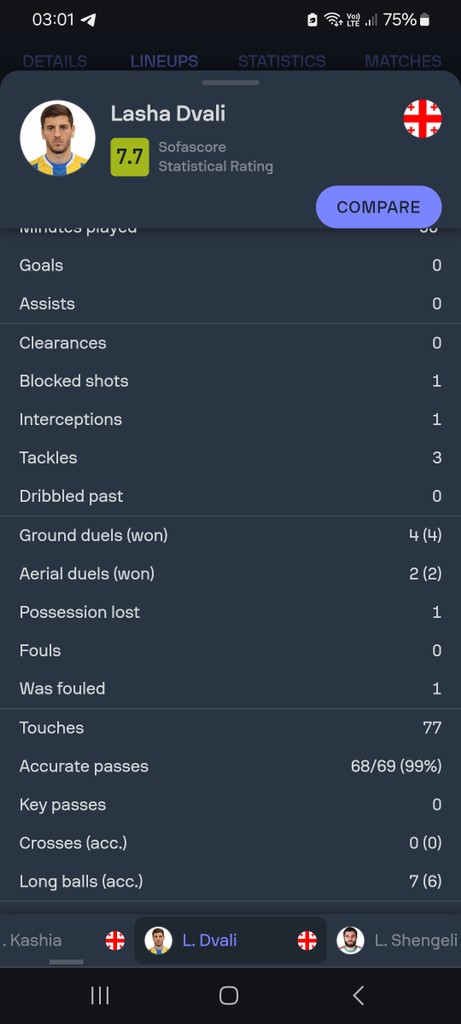Select the LINEUPS tab
The image size is (461, 1024).
pyautogui.click(x=164, y=61)
